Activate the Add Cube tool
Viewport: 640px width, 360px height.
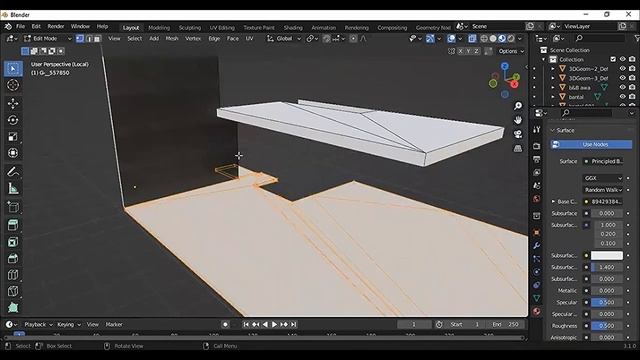pos(13,207)
